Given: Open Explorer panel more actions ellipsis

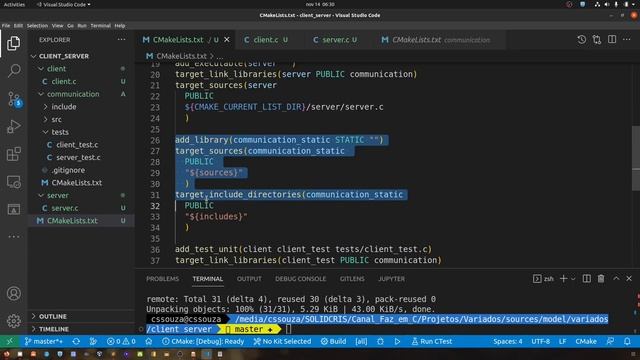Looking at the screenshot, I should click(x=121, y=40).
